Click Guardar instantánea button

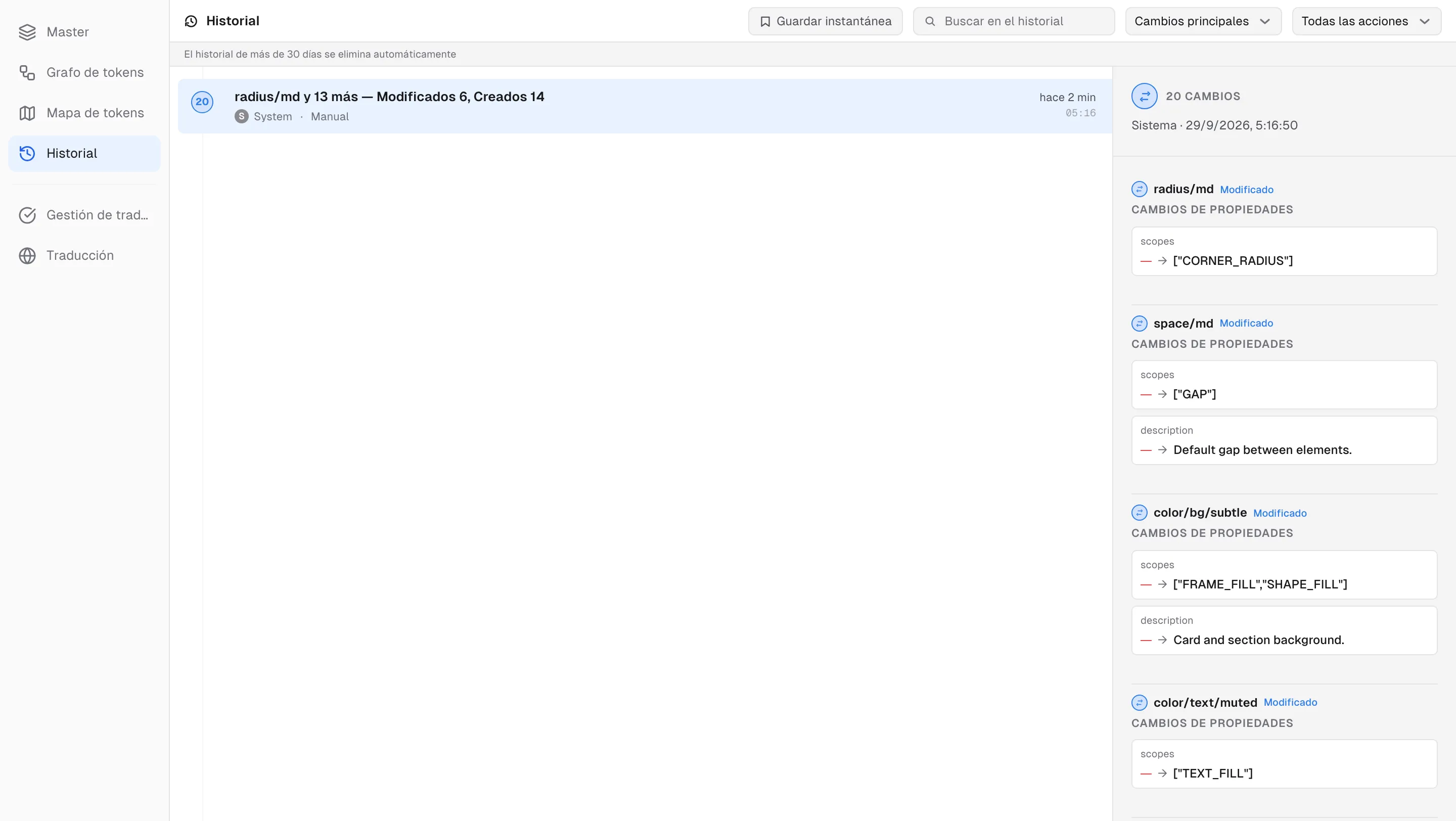[825, 21]
